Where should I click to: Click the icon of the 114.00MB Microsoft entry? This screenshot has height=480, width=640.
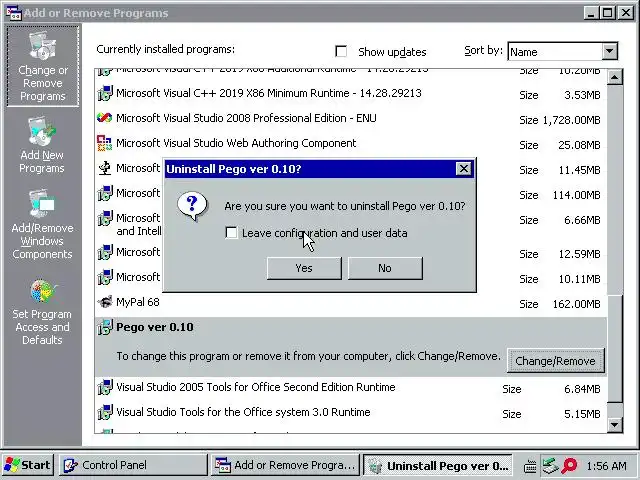[105, 193]
